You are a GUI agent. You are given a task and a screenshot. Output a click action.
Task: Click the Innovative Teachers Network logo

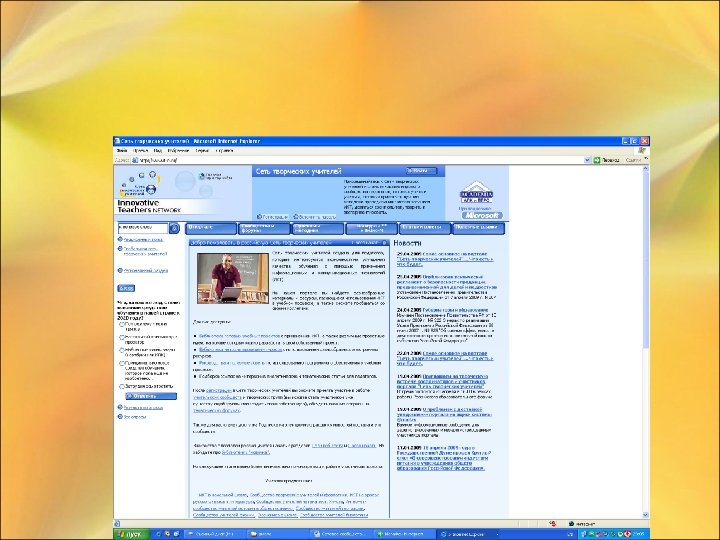point(149,206)
